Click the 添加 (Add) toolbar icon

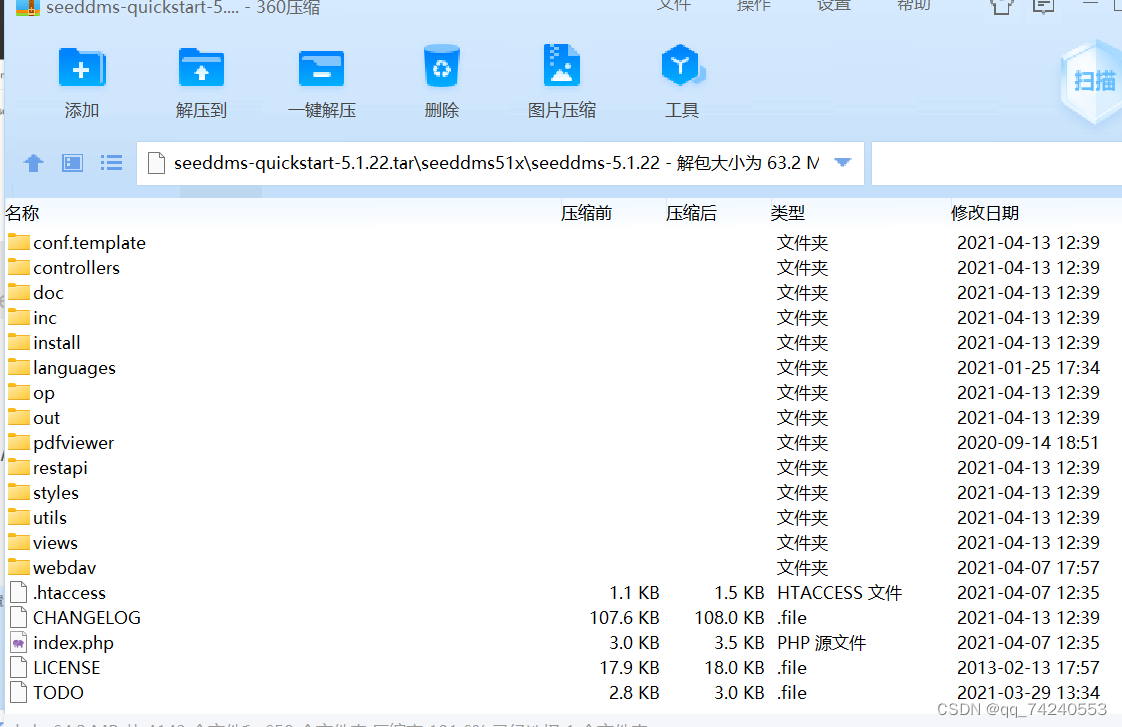point(82,69)
